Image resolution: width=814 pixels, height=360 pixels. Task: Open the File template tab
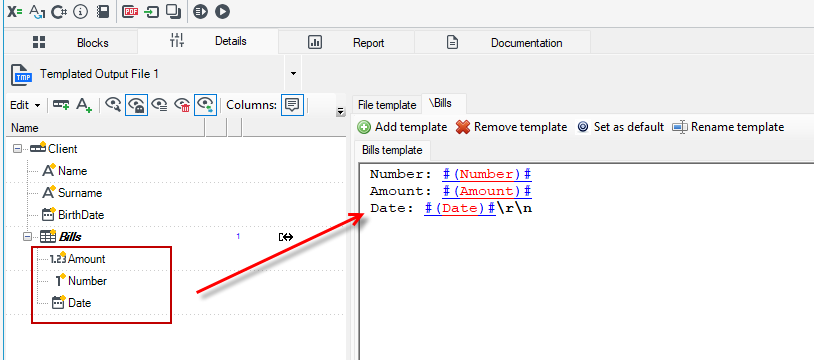(x=387, y=105)
